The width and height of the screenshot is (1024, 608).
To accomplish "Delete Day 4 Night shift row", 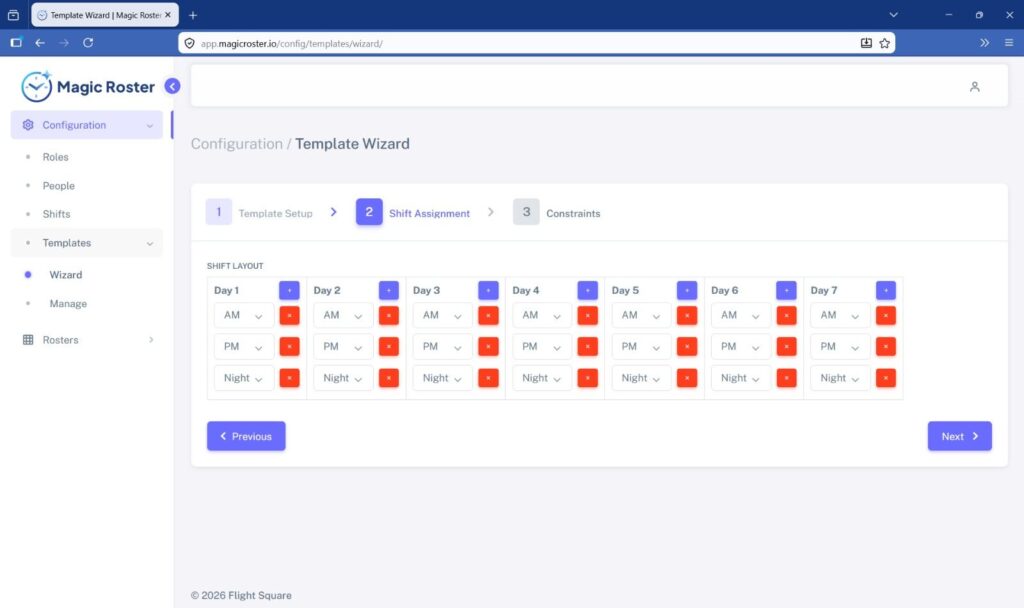I will point(587,378).
